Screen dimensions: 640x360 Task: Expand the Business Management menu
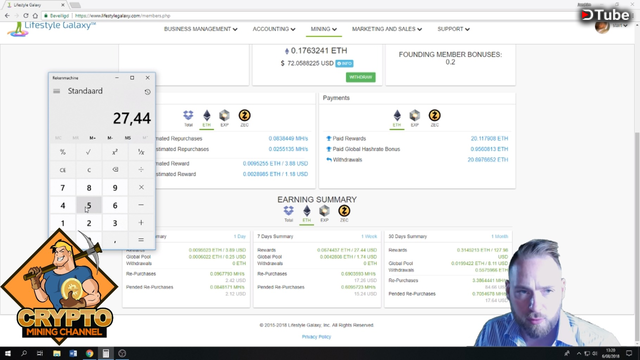point(200,29)
